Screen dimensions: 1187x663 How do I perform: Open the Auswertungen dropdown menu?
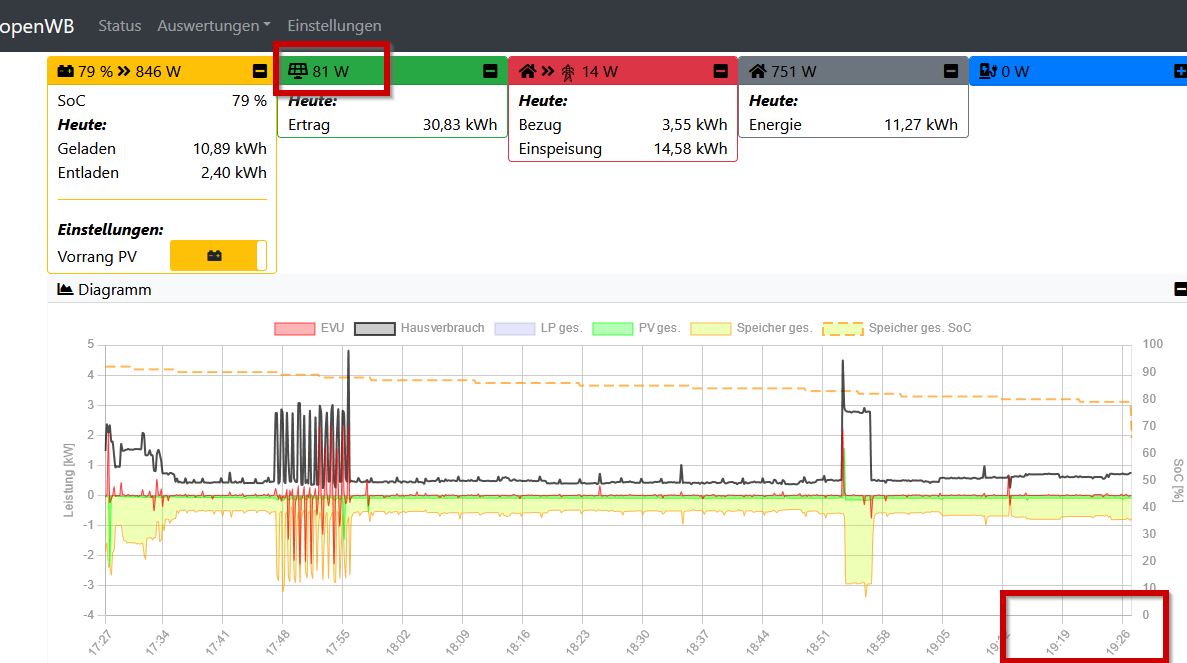[214, 25]
